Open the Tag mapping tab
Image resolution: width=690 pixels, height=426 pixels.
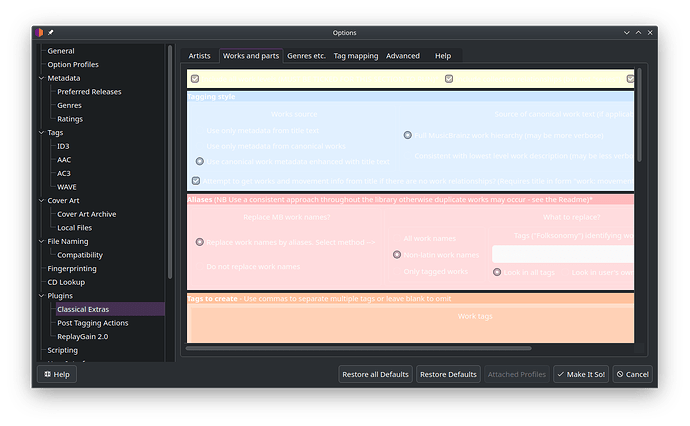355,56
